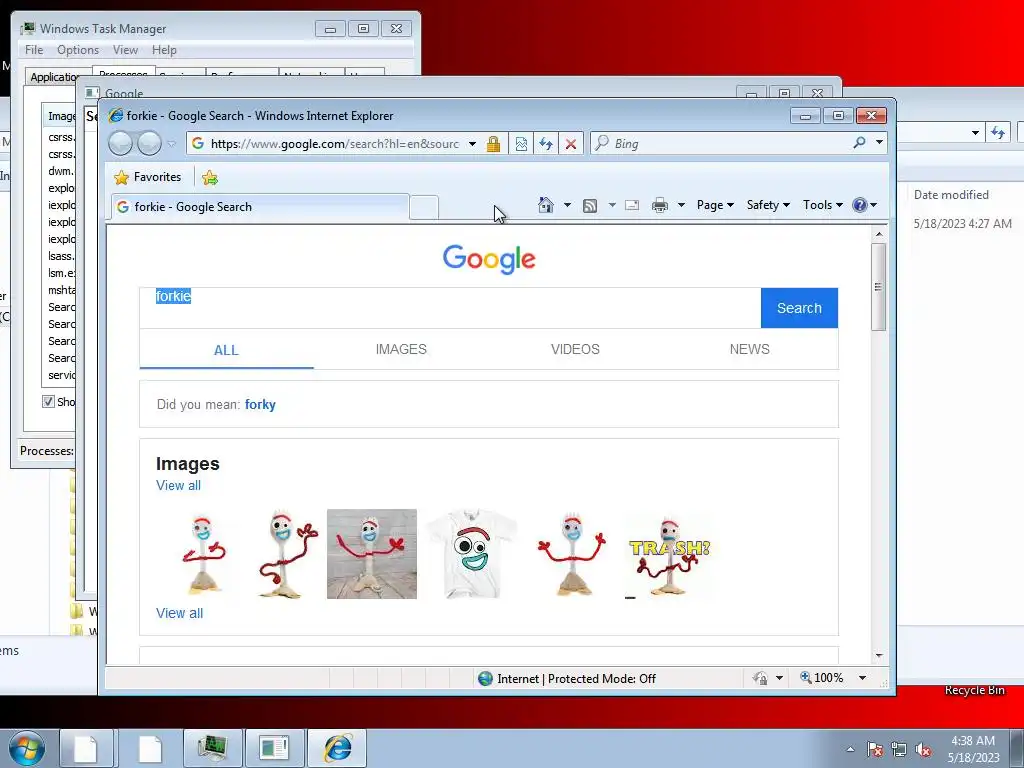Click the security lock icon in address bar
The image size is (1024, 768).
[493, 144]
